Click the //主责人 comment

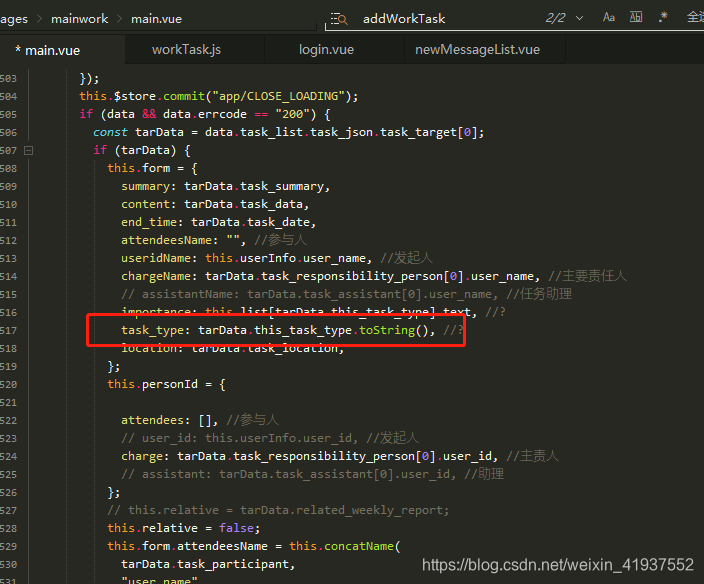[532, 456]
